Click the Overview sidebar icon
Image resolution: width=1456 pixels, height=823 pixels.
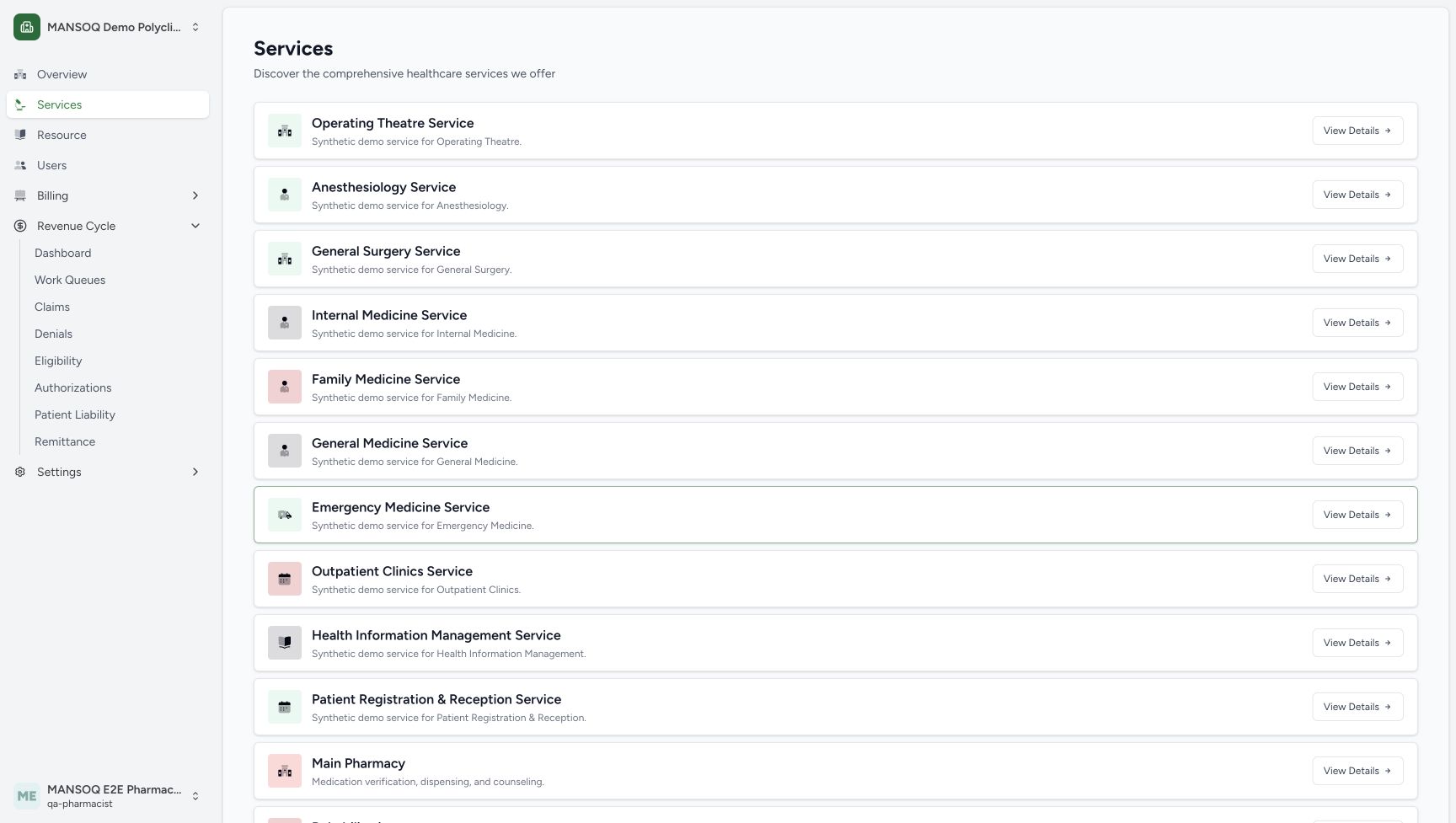coord(20,74)
